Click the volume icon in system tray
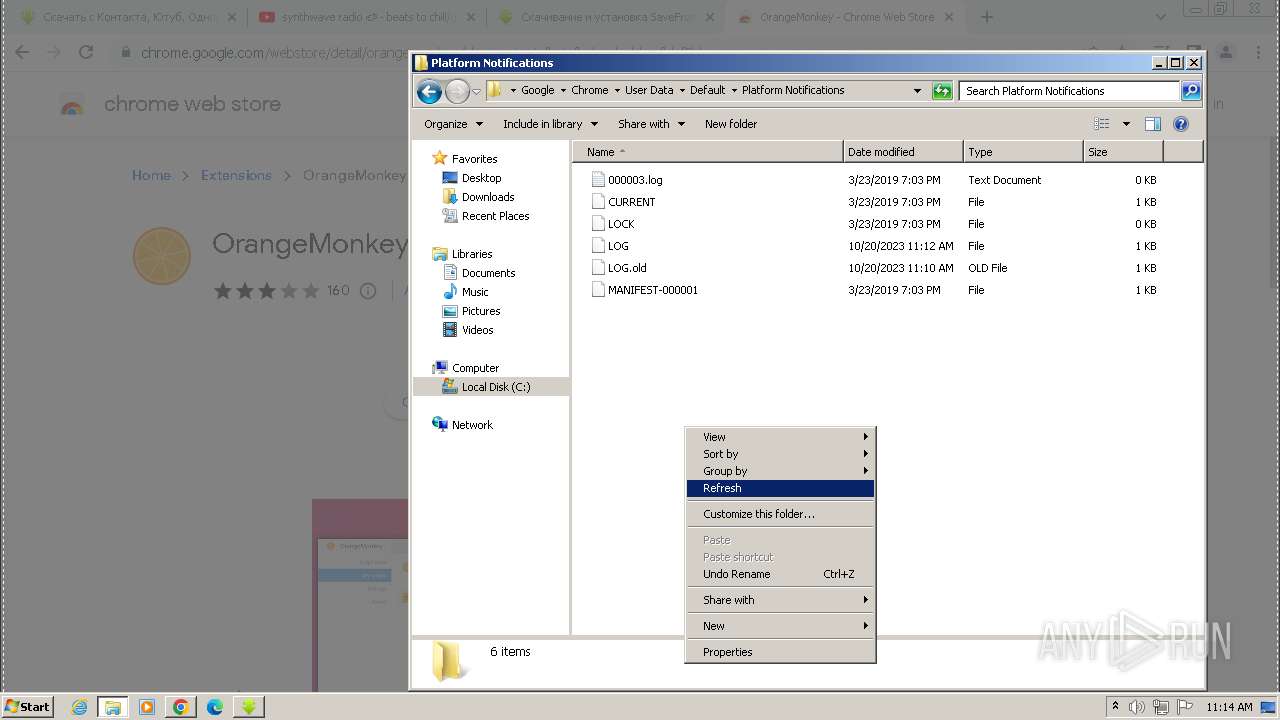 point(1139,707)
